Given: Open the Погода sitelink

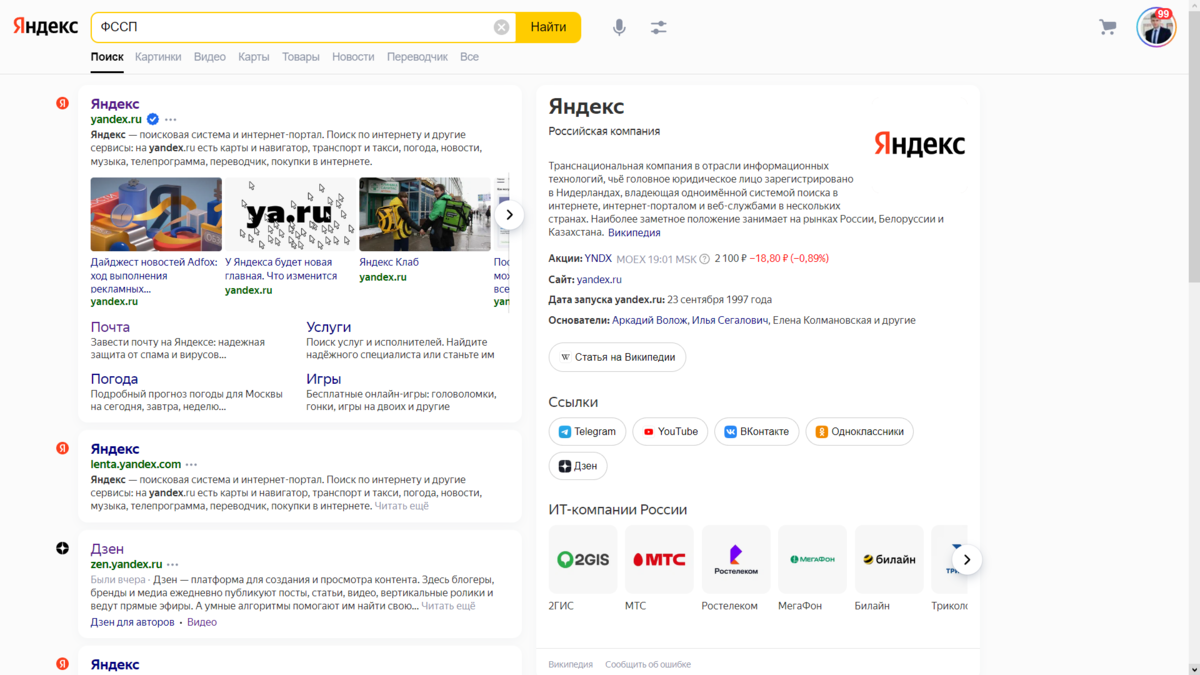Looking at the screenshot, I should [114, 379].
